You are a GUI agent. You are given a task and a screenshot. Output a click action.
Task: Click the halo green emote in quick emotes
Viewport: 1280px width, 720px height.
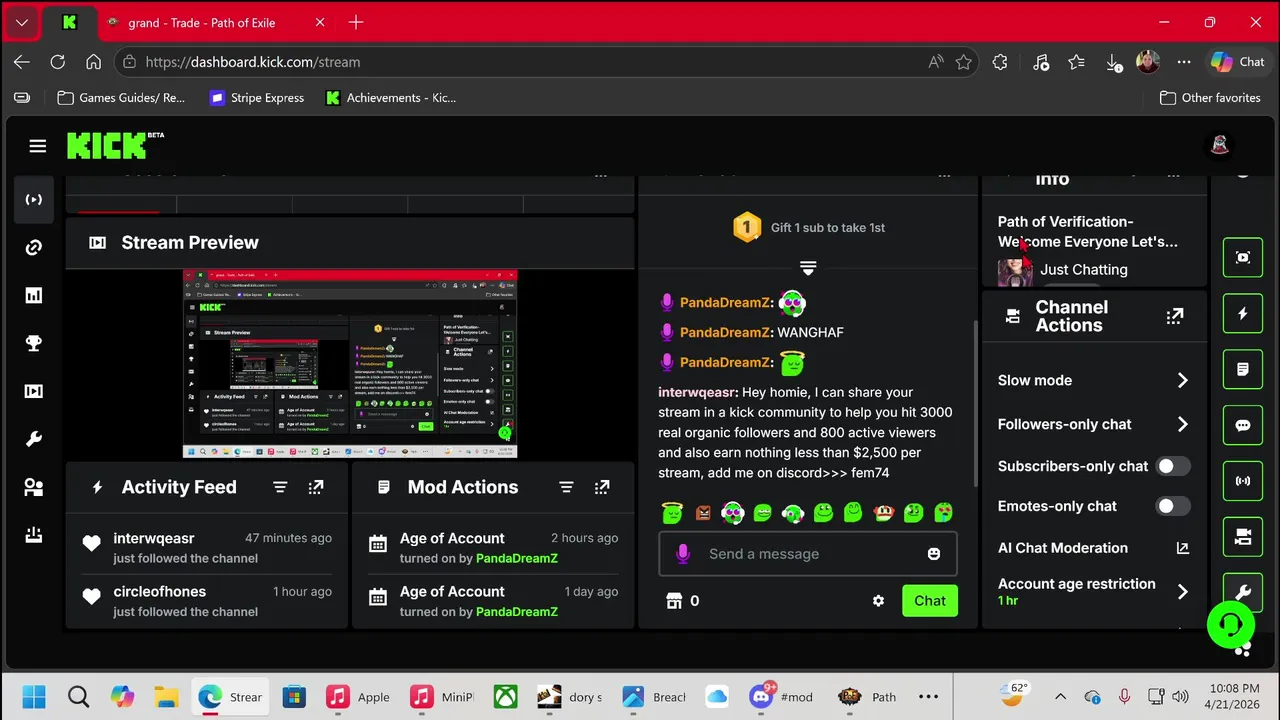[x=672, y=513]
